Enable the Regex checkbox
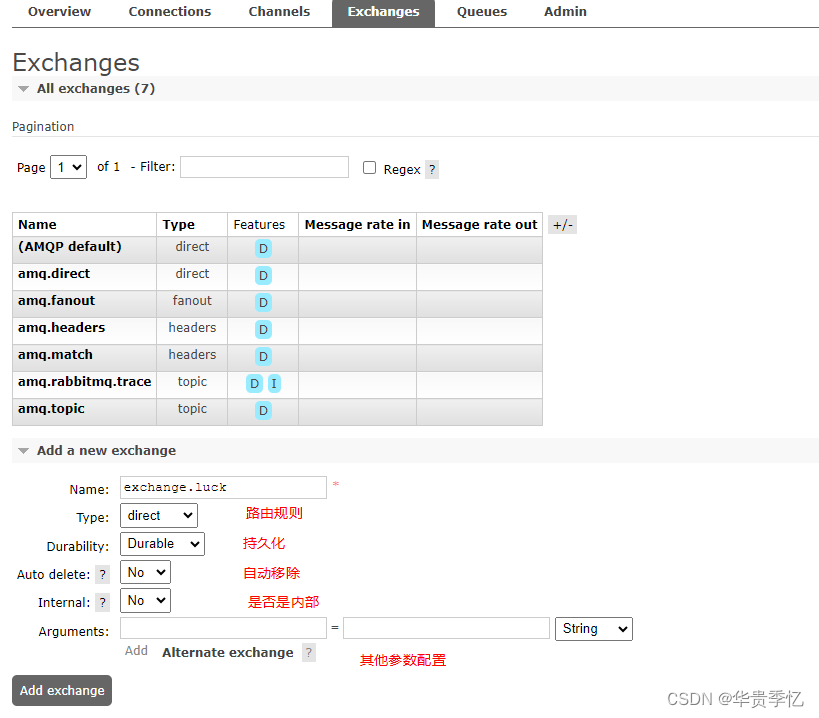This screenshot has width=819, height=718. (369, 168)
